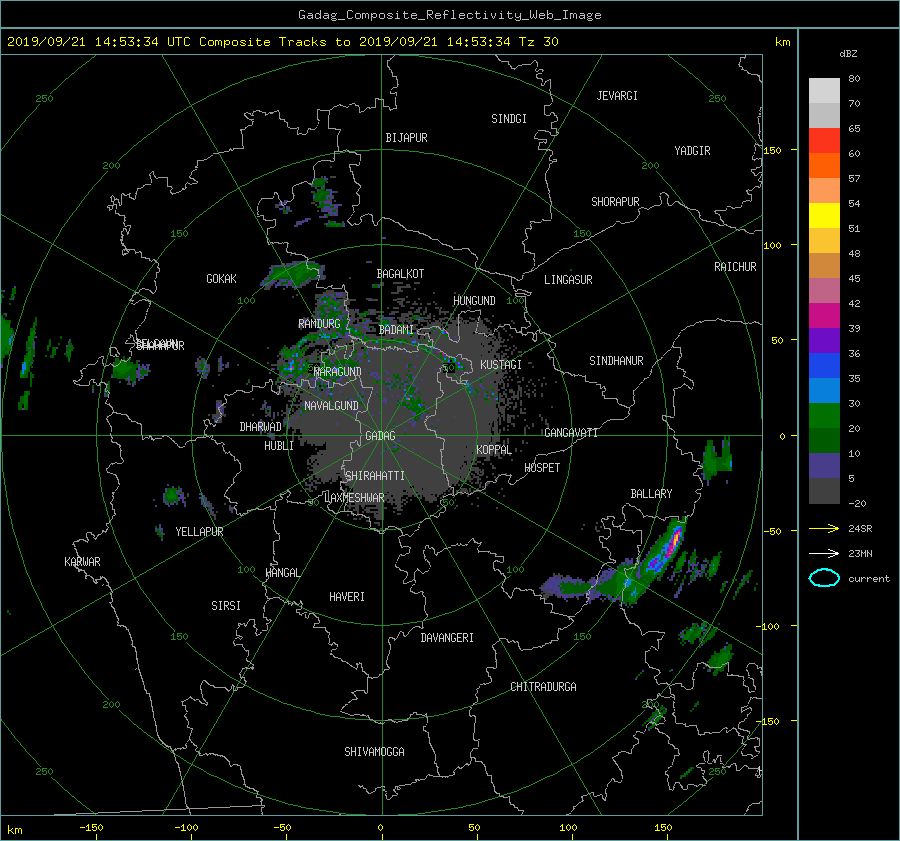Click the '24SR' legend text
This screenshot has height=841, width=900.
coord(860,528)
